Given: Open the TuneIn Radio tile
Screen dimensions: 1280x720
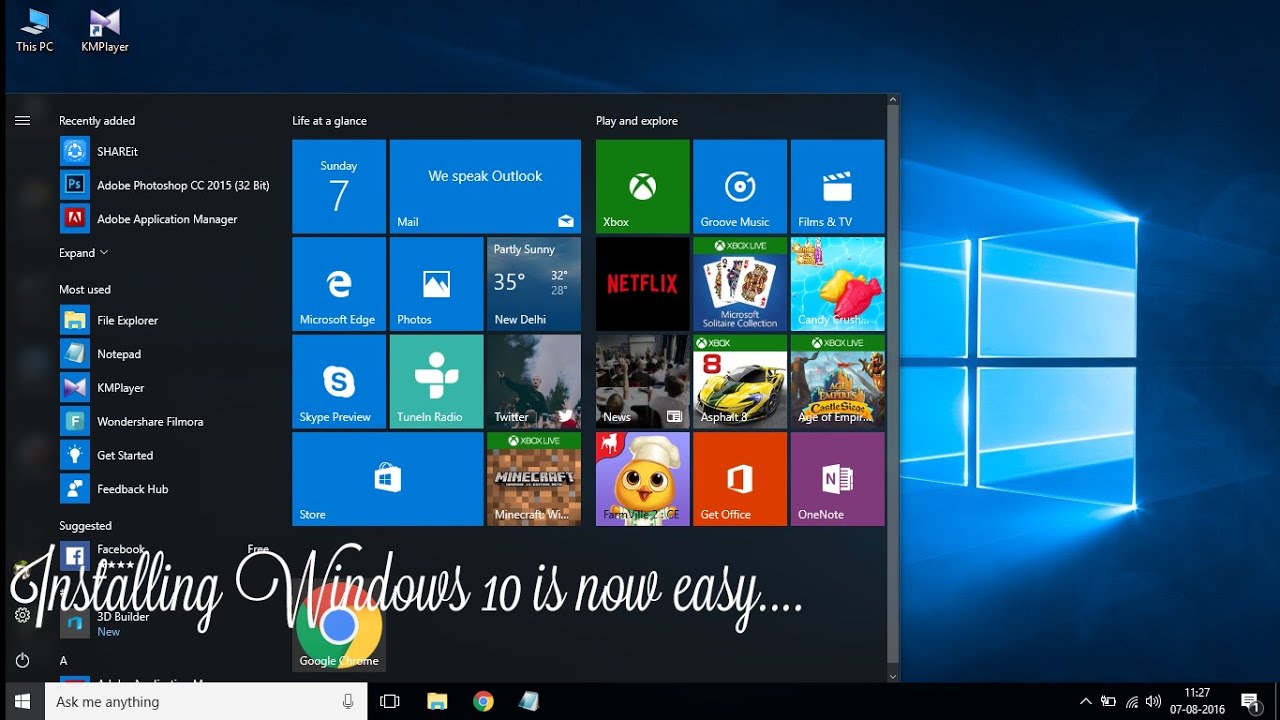Looking at the screenshot, I should 436,381.
